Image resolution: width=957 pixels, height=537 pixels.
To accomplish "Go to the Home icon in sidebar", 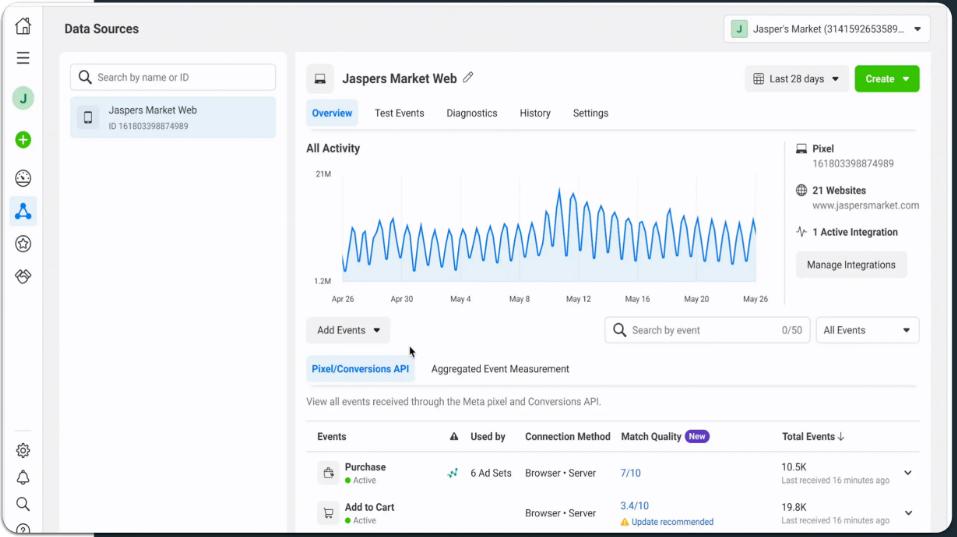I will pyautogui.click(x=23, y=26).
